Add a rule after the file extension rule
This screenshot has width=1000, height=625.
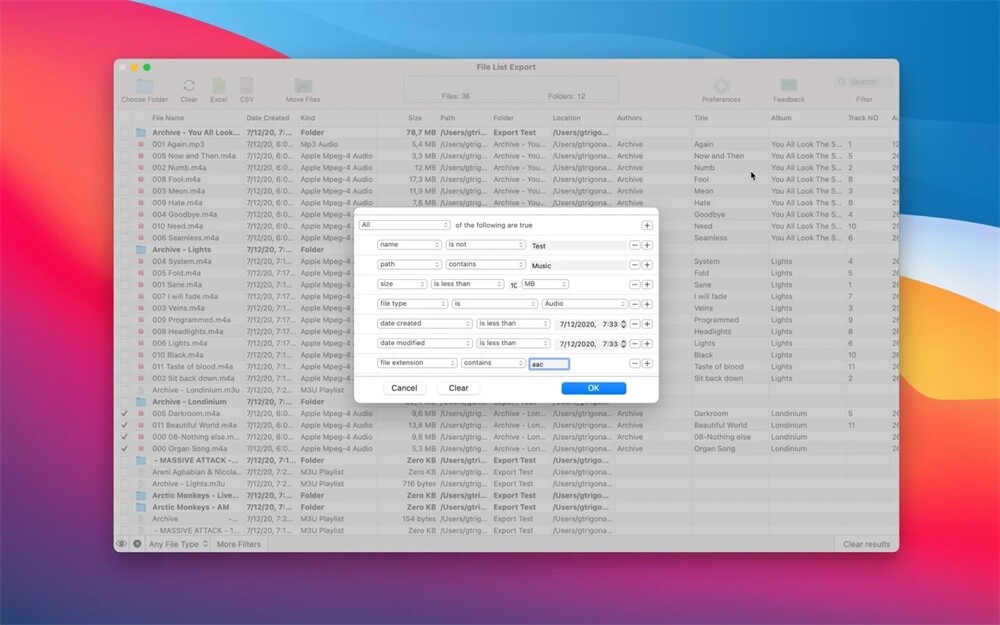[647, 364]
